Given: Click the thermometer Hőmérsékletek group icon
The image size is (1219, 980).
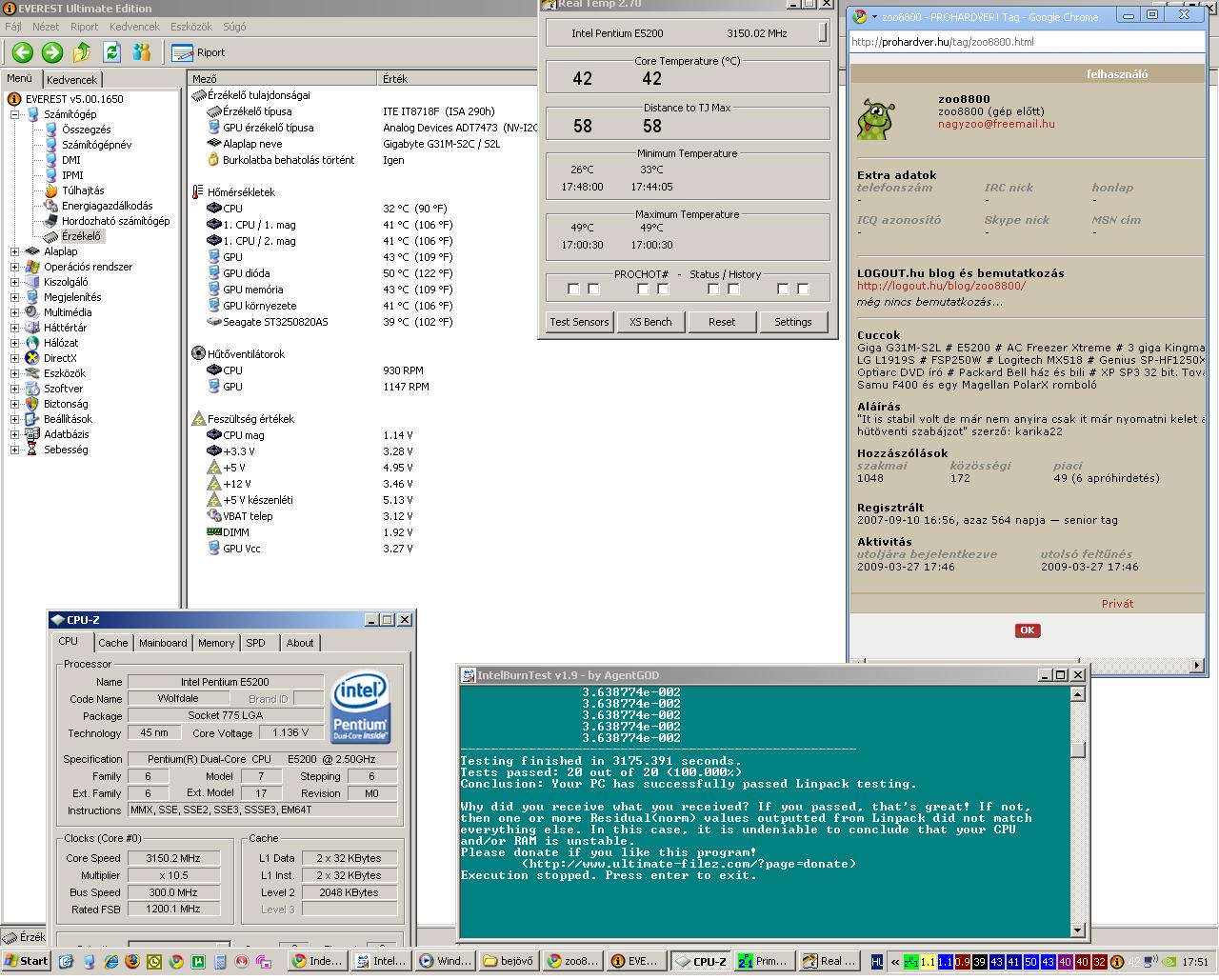Looking at the screenshot, I should pos(198,192).
